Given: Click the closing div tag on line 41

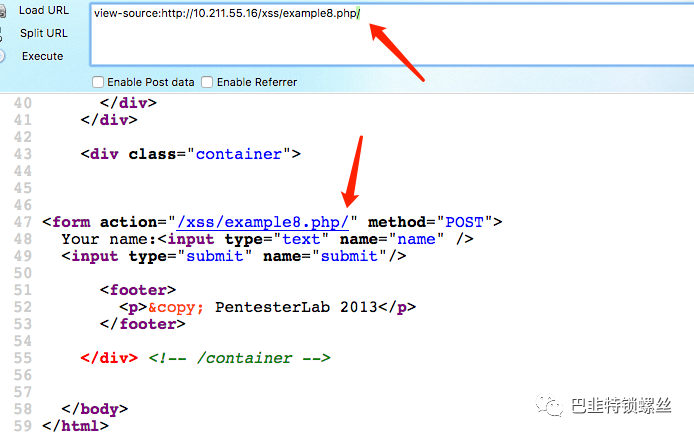Looking at the screenshot, I should 109,120.
